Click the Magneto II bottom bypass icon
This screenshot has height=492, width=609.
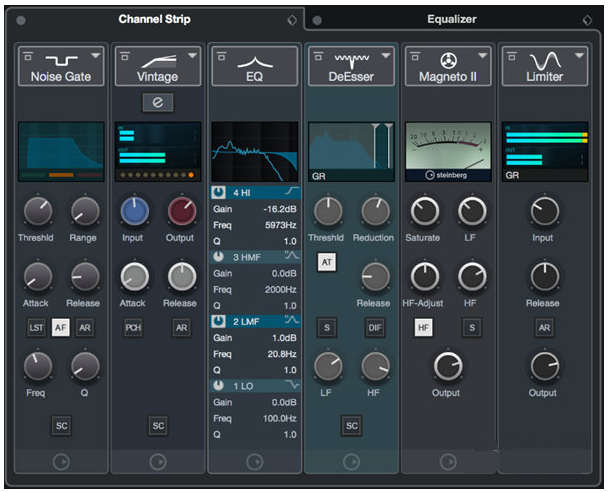point(448,462)
